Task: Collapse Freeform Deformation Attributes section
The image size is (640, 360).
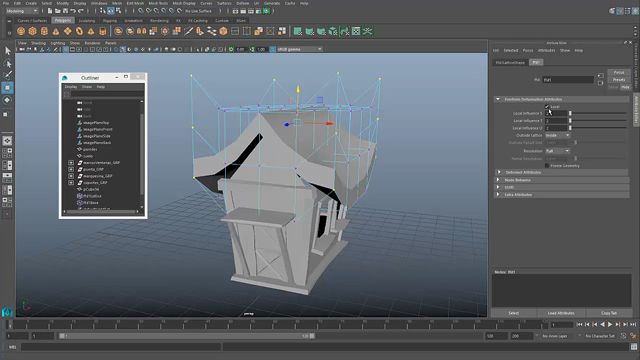Action: tap(498, 99)
